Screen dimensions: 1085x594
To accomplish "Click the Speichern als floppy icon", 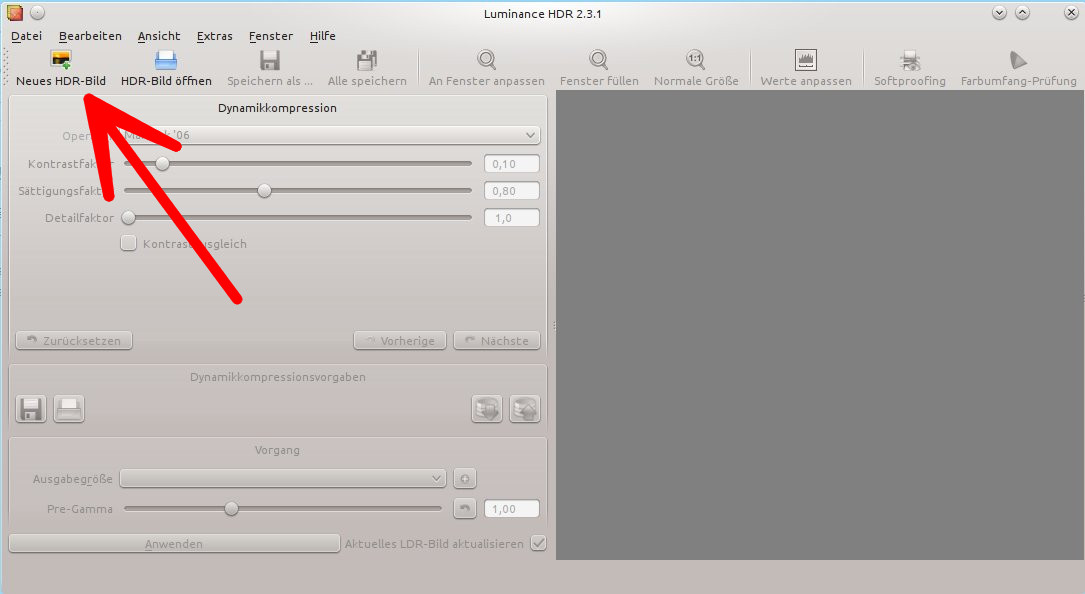I will coord(270,60).
